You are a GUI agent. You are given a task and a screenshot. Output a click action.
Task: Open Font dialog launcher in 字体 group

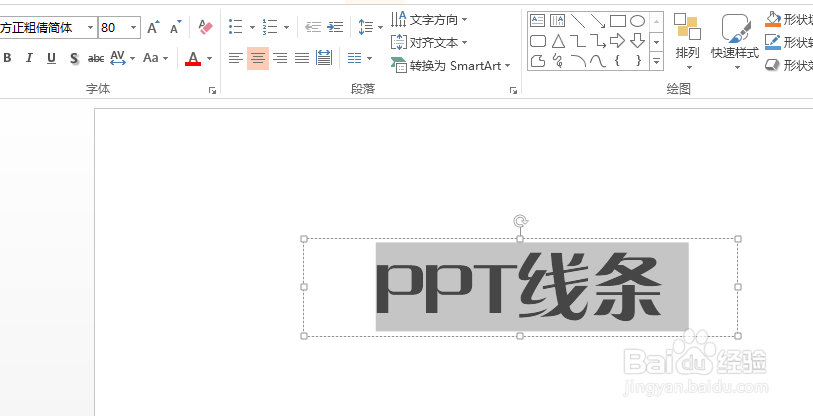[212, 91]
